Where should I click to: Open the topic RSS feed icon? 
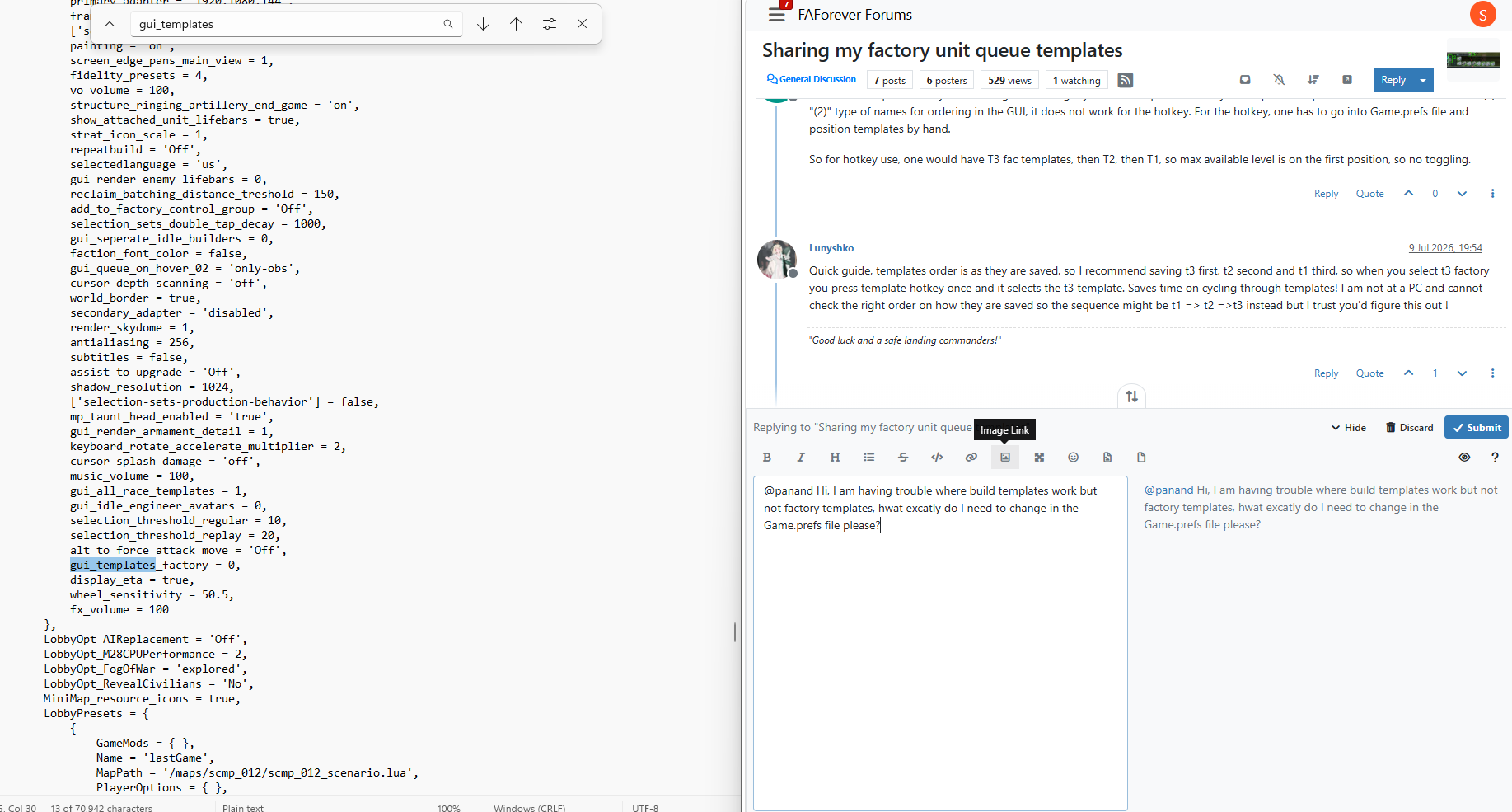click(x=1126, y=80)
